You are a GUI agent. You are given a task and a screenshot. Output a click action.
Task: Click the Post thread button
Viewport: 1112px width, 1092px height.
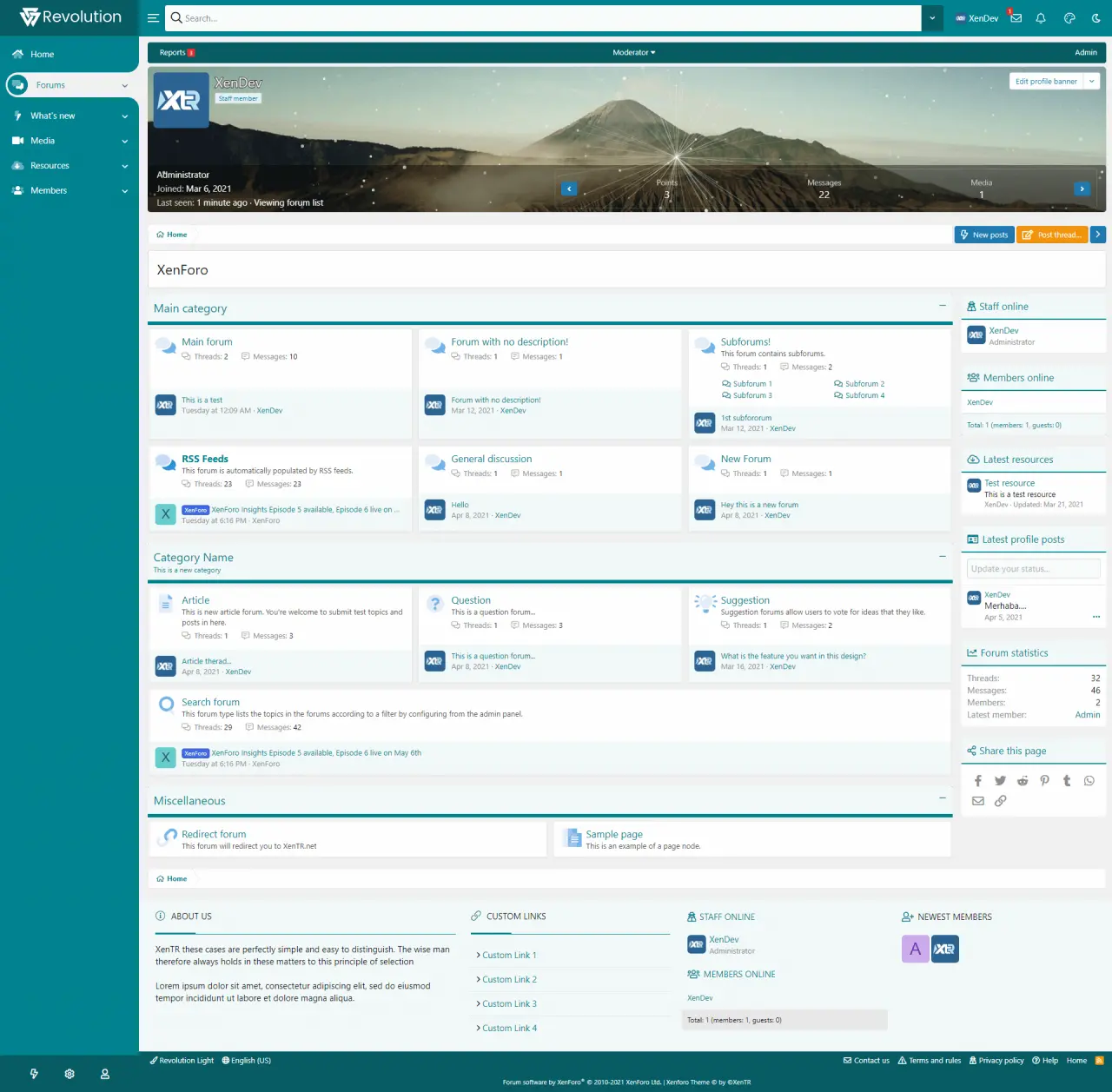coord(1052,235)
